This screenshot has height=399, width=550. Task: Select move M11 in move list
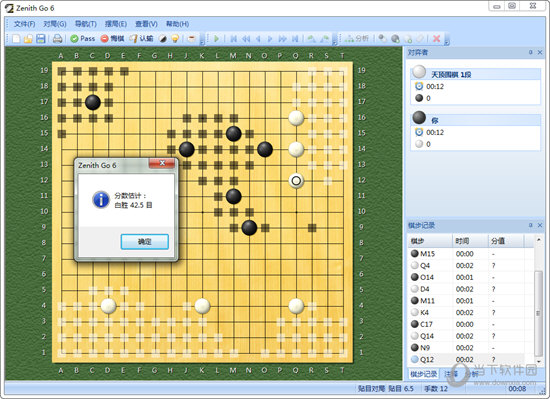[471, 300]
